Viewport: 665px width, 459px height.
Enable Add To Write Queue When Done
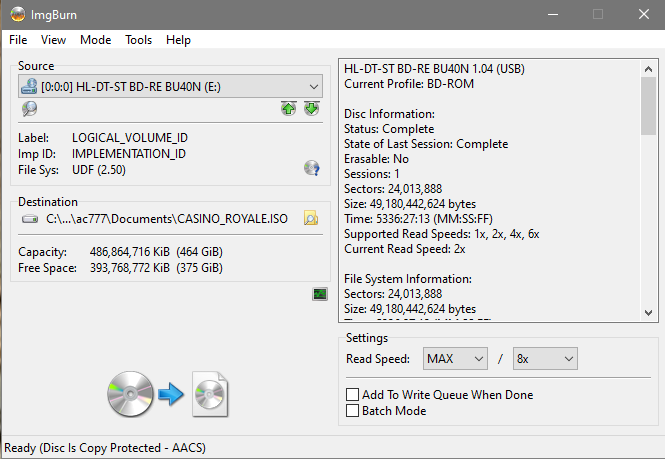[352, 395]
